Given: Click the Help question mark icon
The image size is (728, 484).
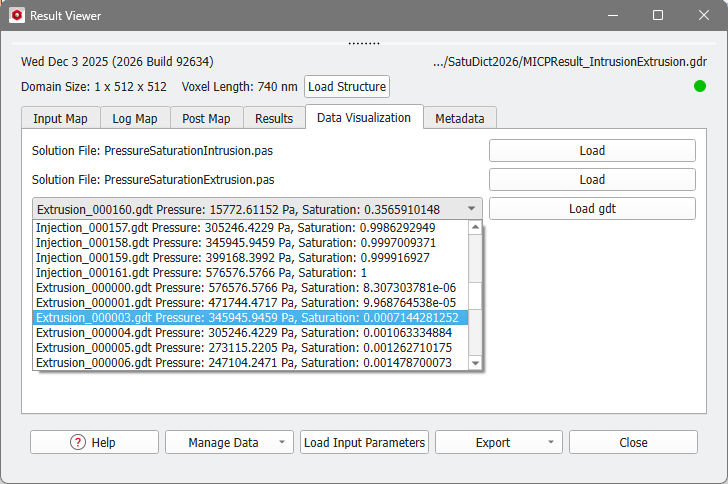Looking at the screenshot, I should click(78, 442).
